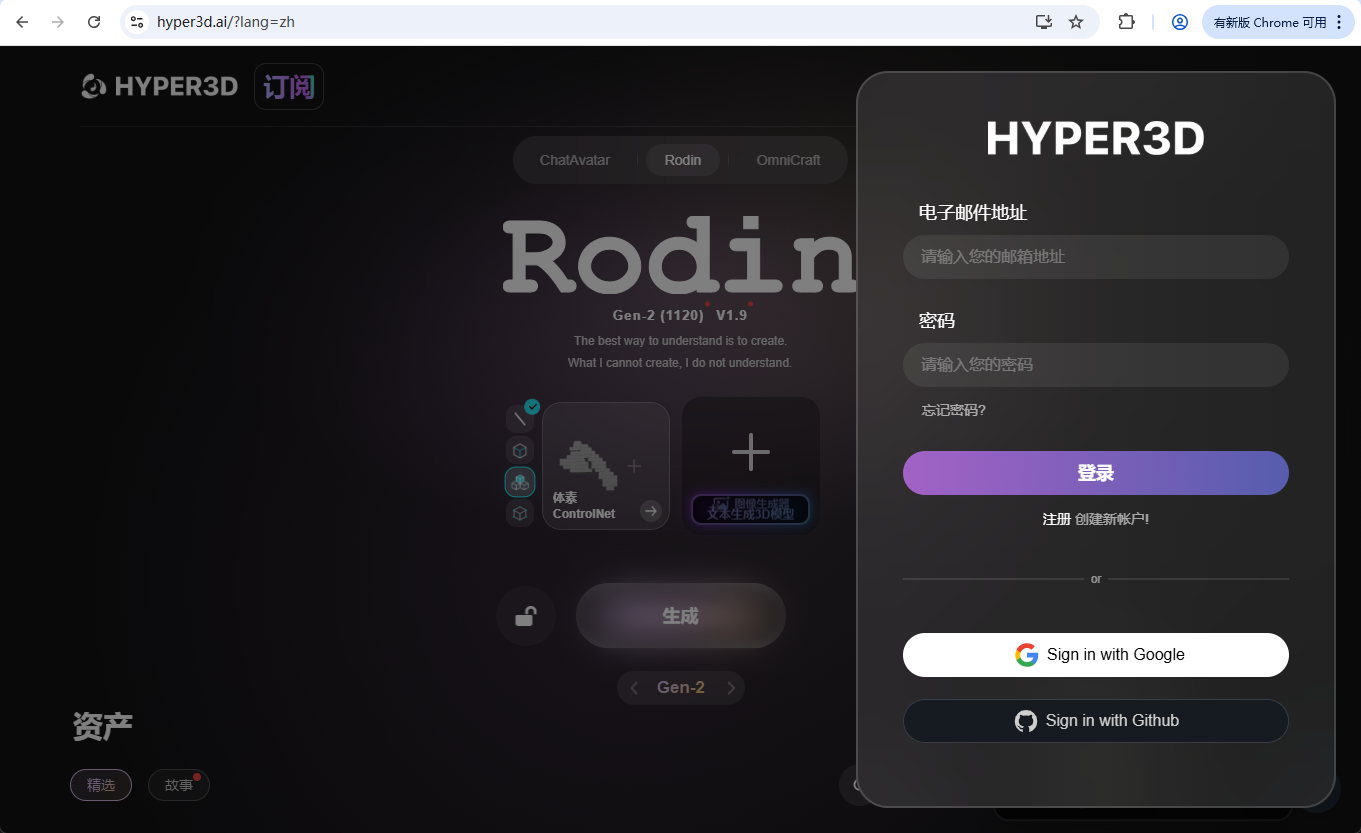Image resolution: width=1361 pixels, height=833 pixels.
Task: Select the 精选 featured filter
Action: click(x=101, y=785)
